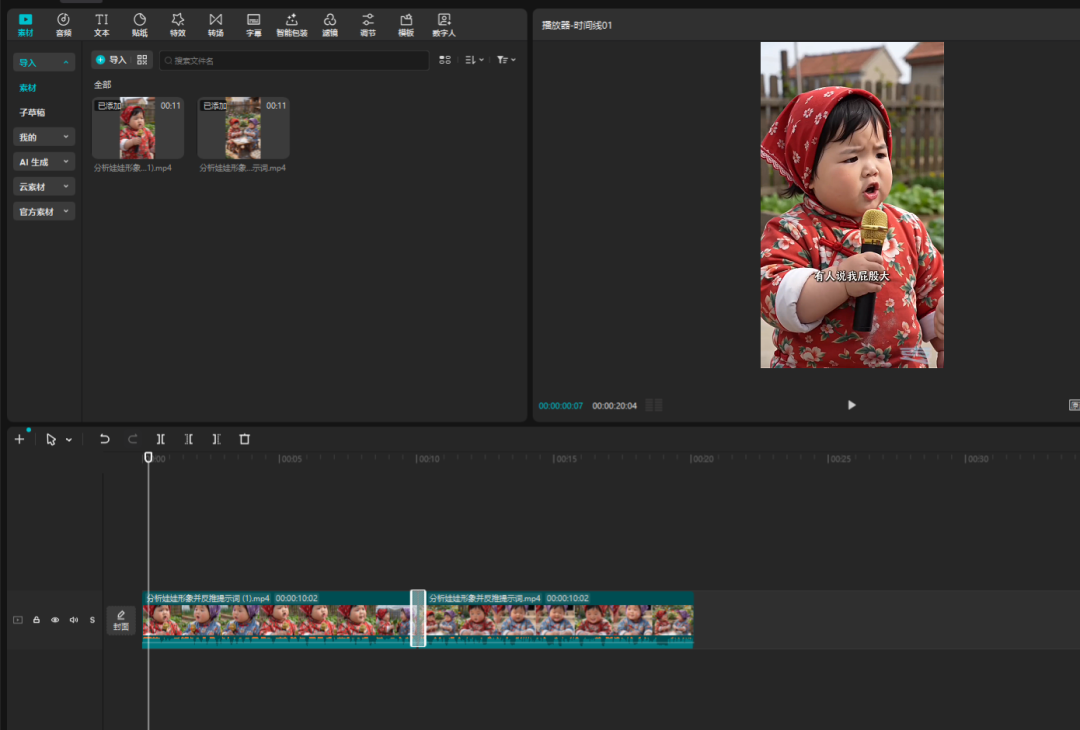Viewport: 1080px width, 730px height.
Task: Expand the AI 生成 sidebar section
Action: (x=43, y=162)
